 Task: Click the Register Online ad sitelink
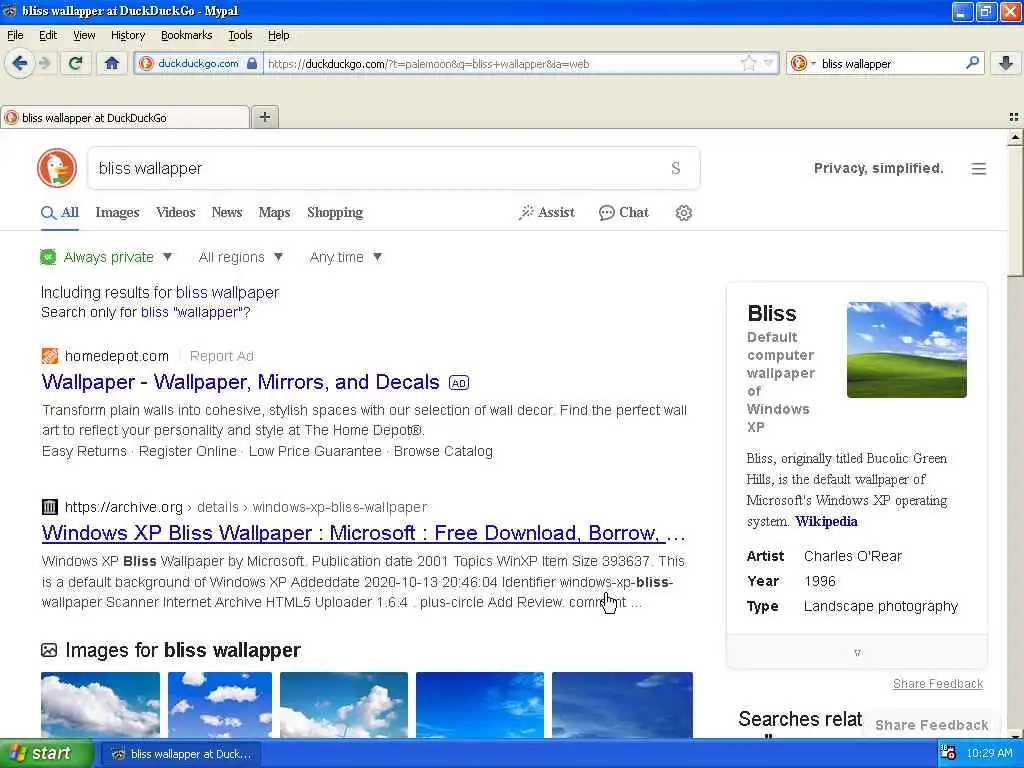(187, 451)
